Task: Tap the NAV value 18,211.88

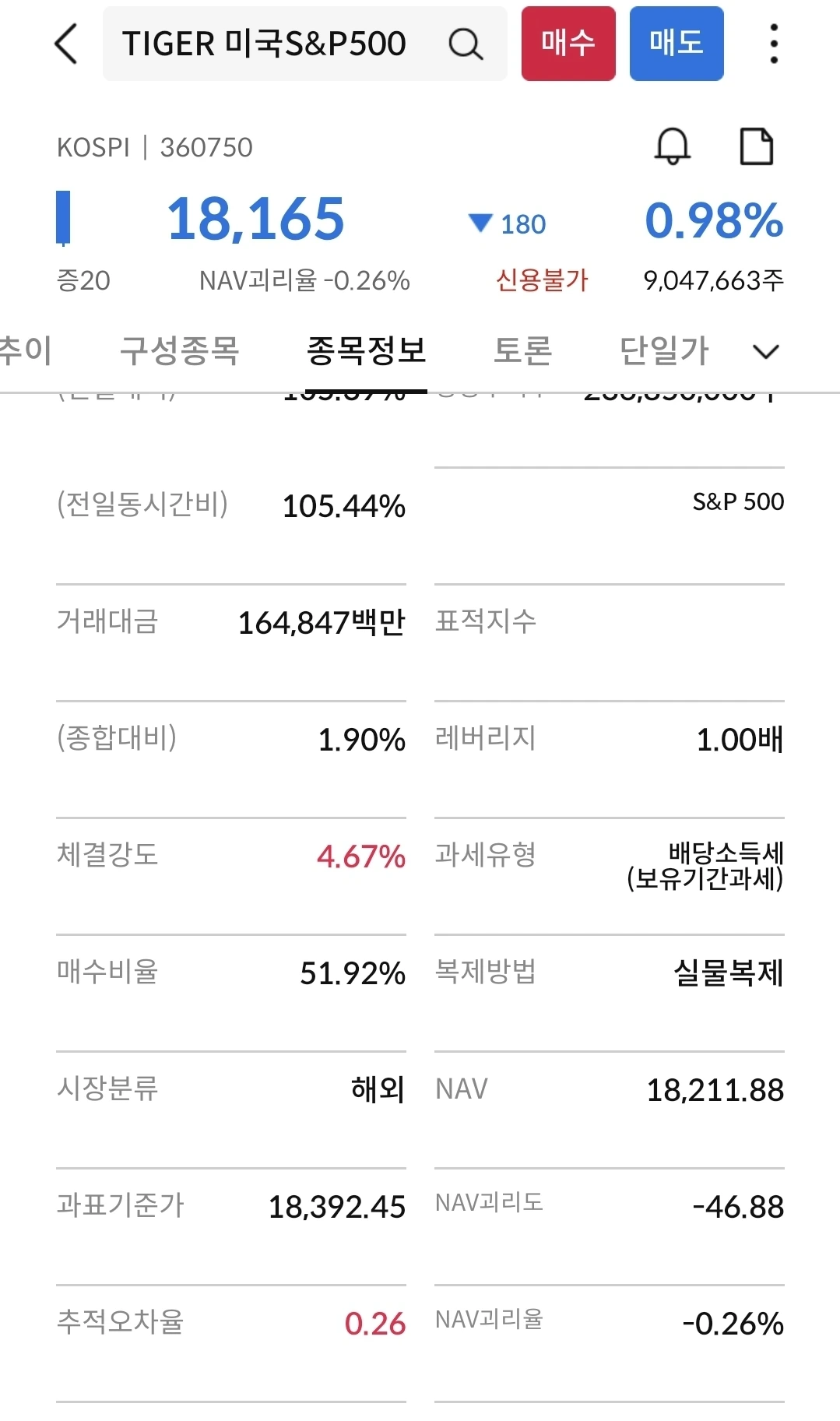Action: (x=715, y=1090)
